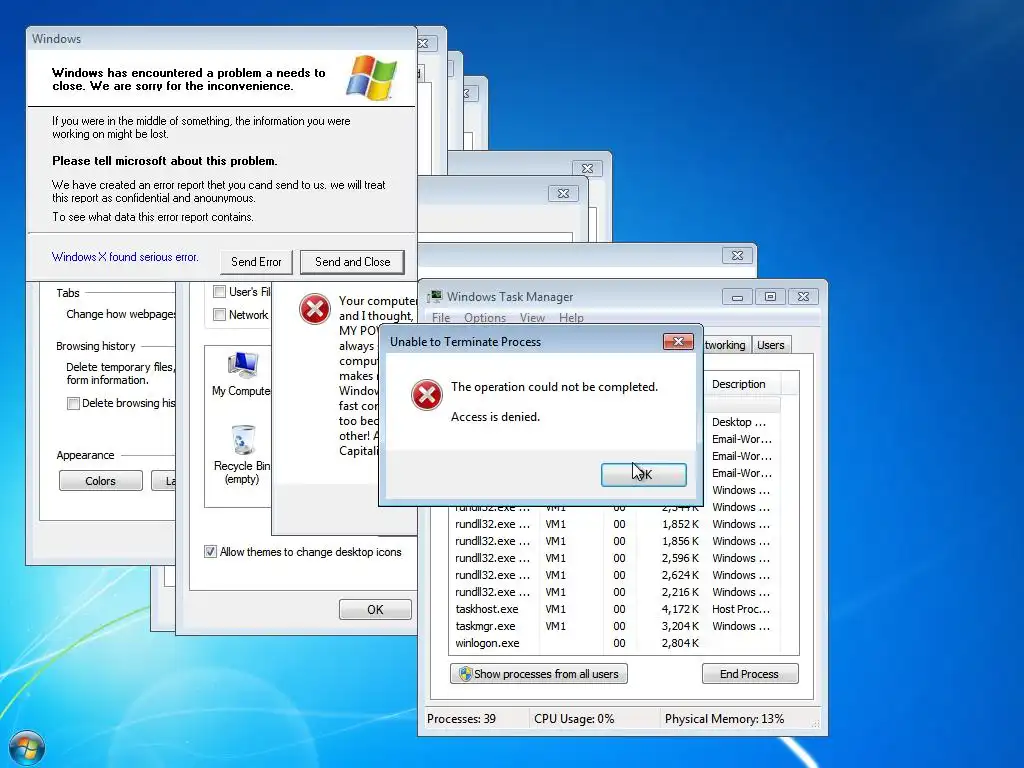1024x768 pixels.
Task: Minimize the Windows Task Manager window
Action: point(737,297)
